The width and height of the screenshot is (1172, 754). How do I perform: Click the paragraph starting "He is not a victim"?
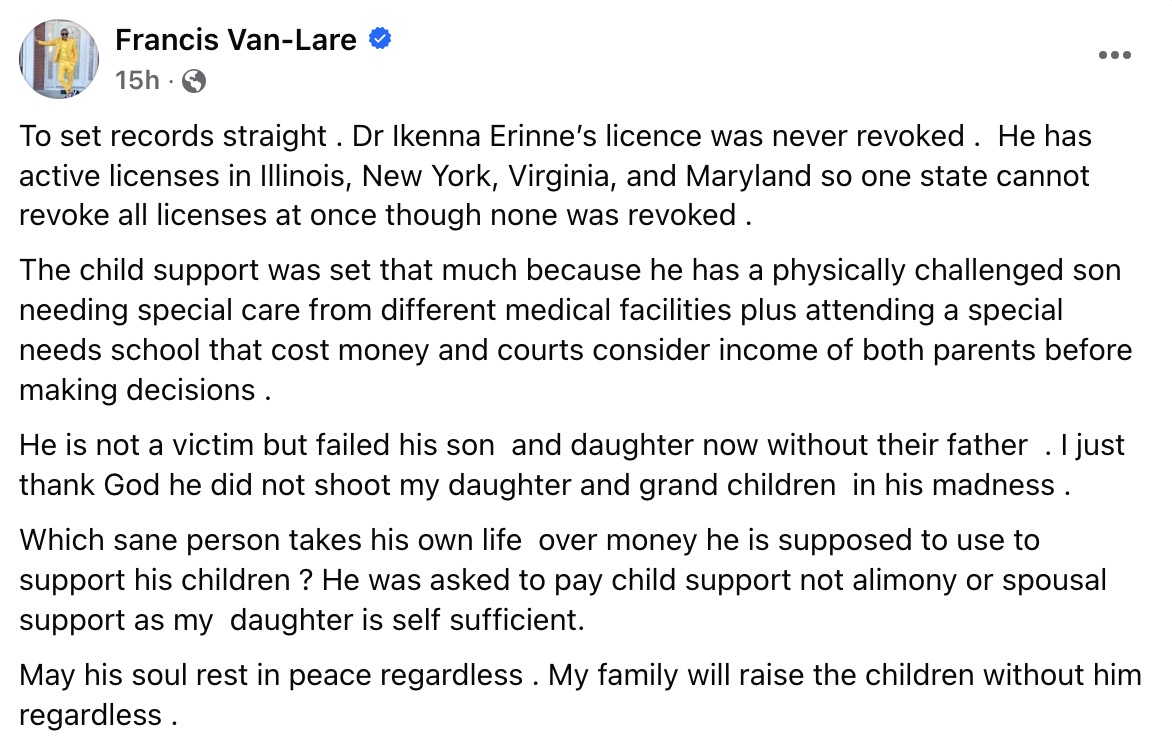pos(568,465)
